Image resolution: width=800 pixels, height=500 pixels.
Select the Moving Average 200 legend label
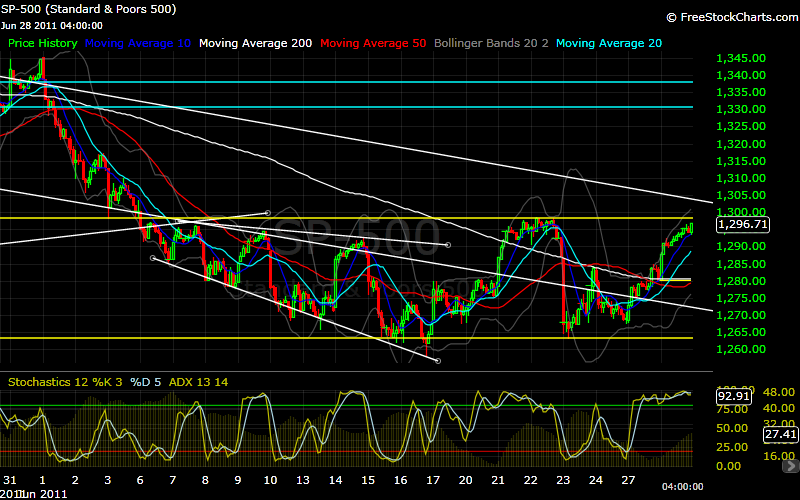(256, 43)
